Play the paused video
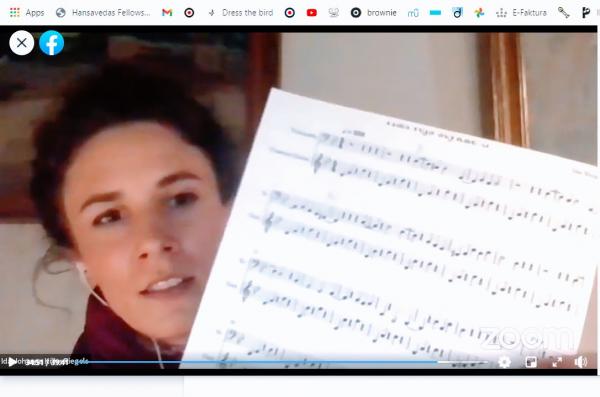Screen dimensions: 600x397 tap(12, 362)
